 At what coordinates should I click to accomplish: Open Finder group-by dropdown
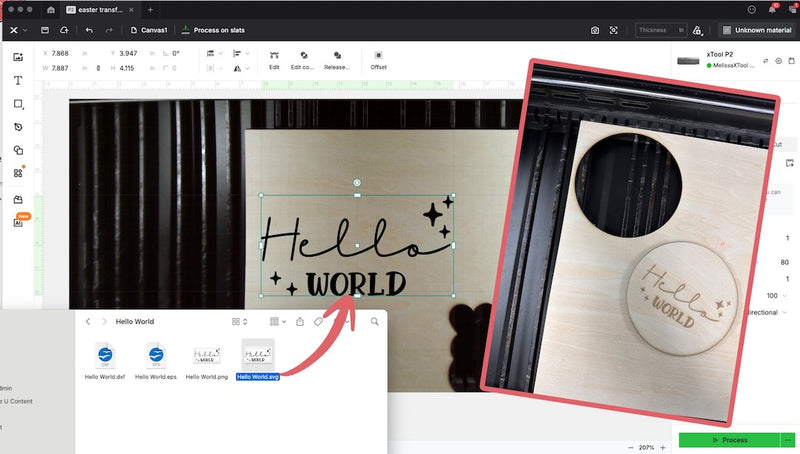(278, 322)
